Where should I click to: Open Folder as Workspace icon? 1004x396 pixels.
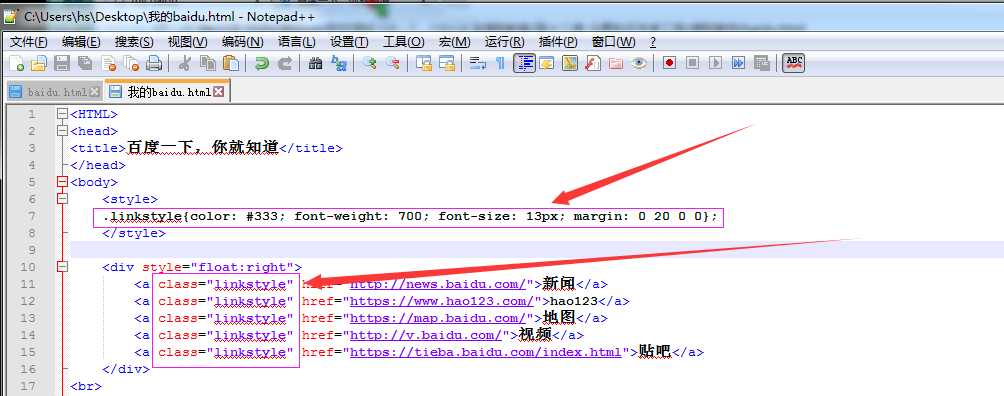(616, 63)
